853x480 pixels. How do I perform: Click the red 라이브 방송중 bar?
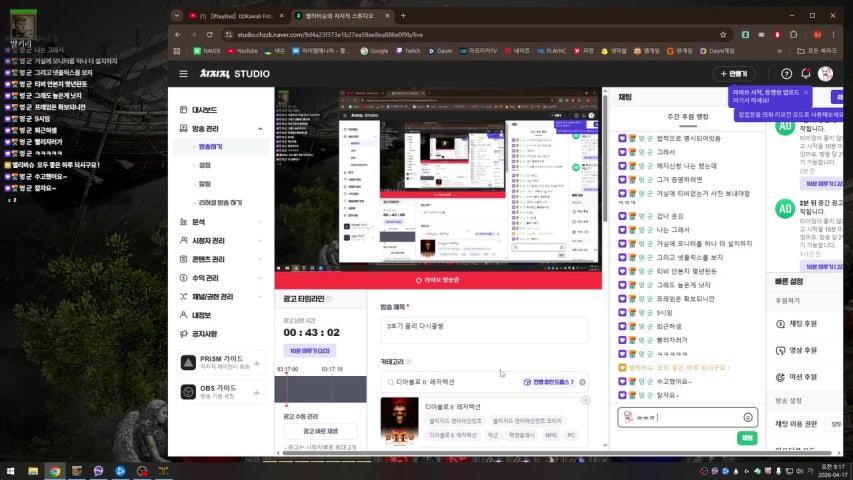438,280
